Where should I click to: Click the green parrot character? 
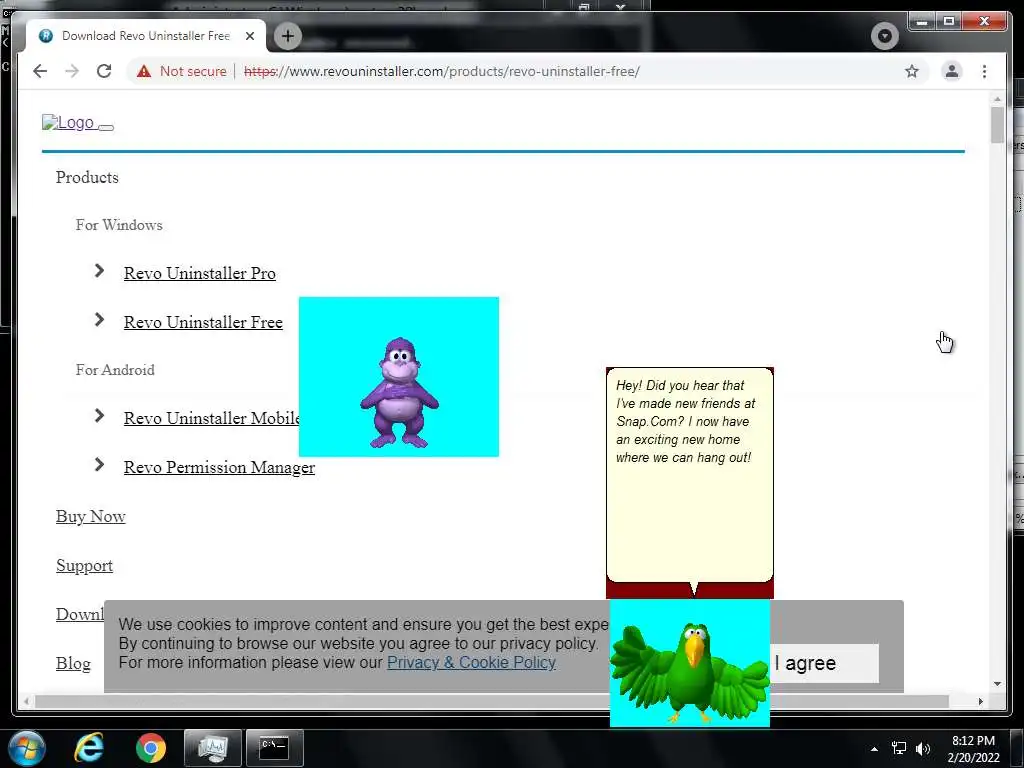coord(690,673)
